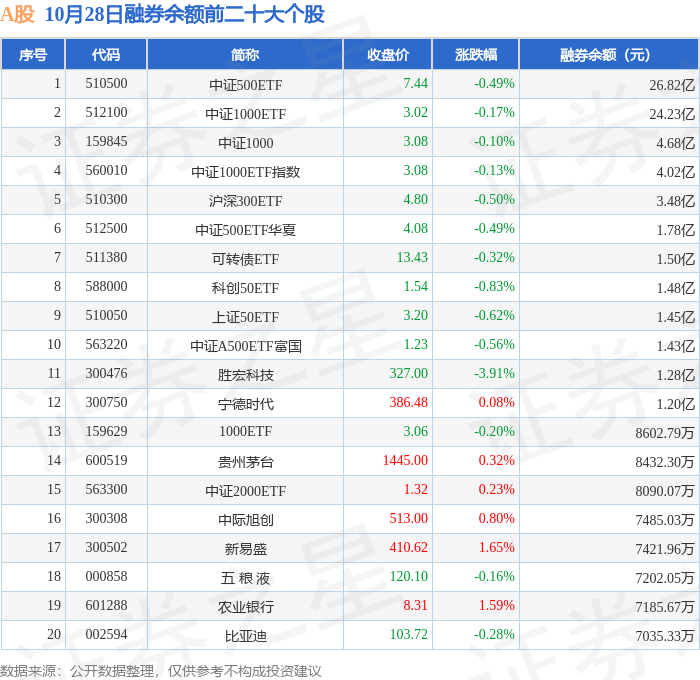This screenshot has height=680, width=700.
Task: Click stock code 512100
Action: click(106, 113)
